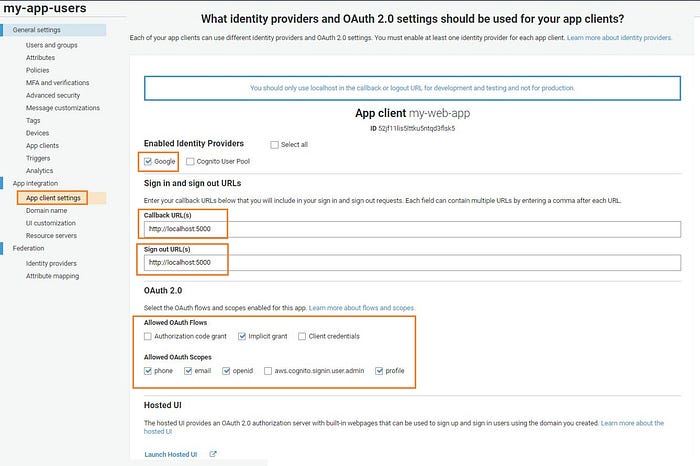Toggle the Google identity provider checkbox

click(x=148, y=162)
